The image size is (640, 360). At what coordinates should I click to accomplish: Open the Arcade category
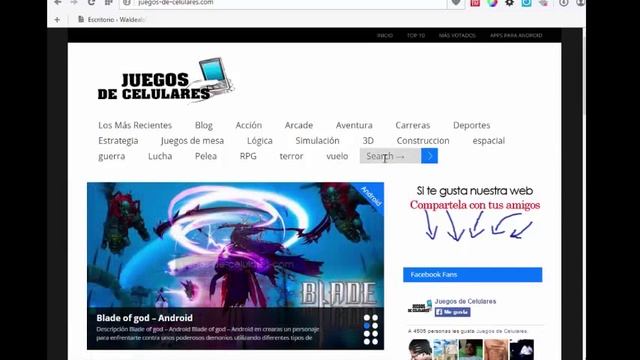tap(299, 125)
